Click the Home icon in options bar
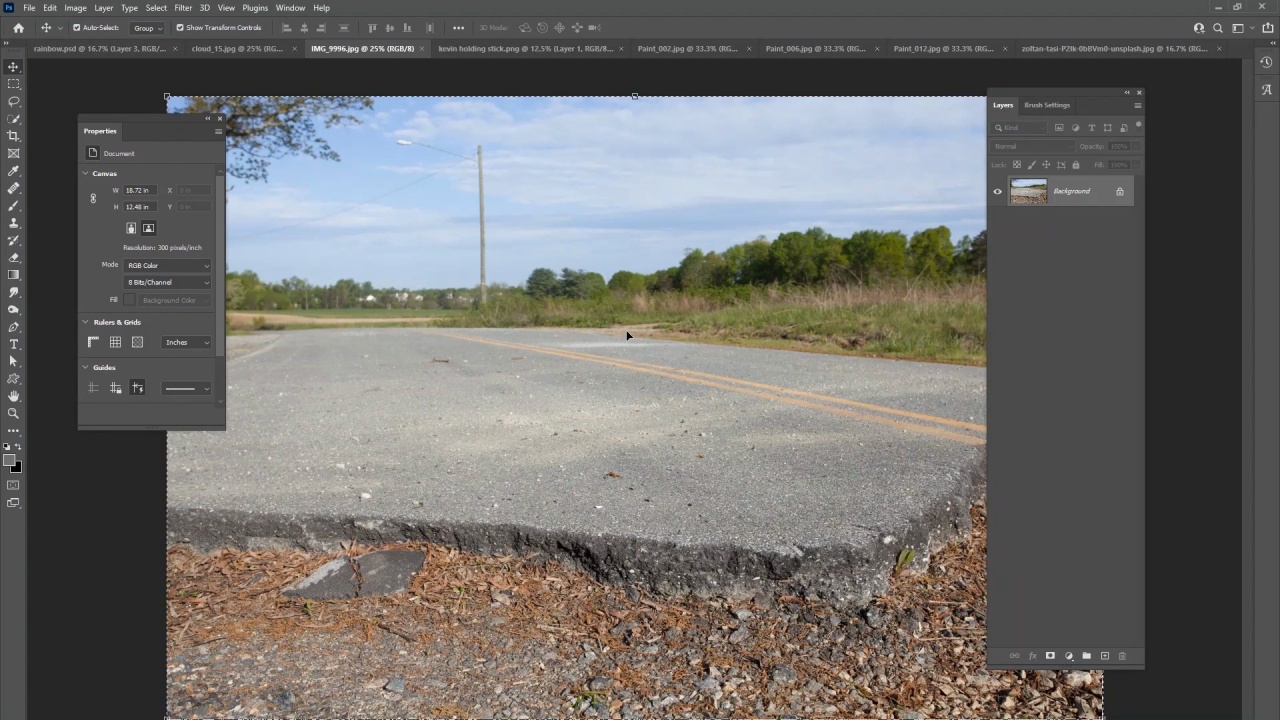Screen dimensions: 1280x720 [x=18, y=28]
